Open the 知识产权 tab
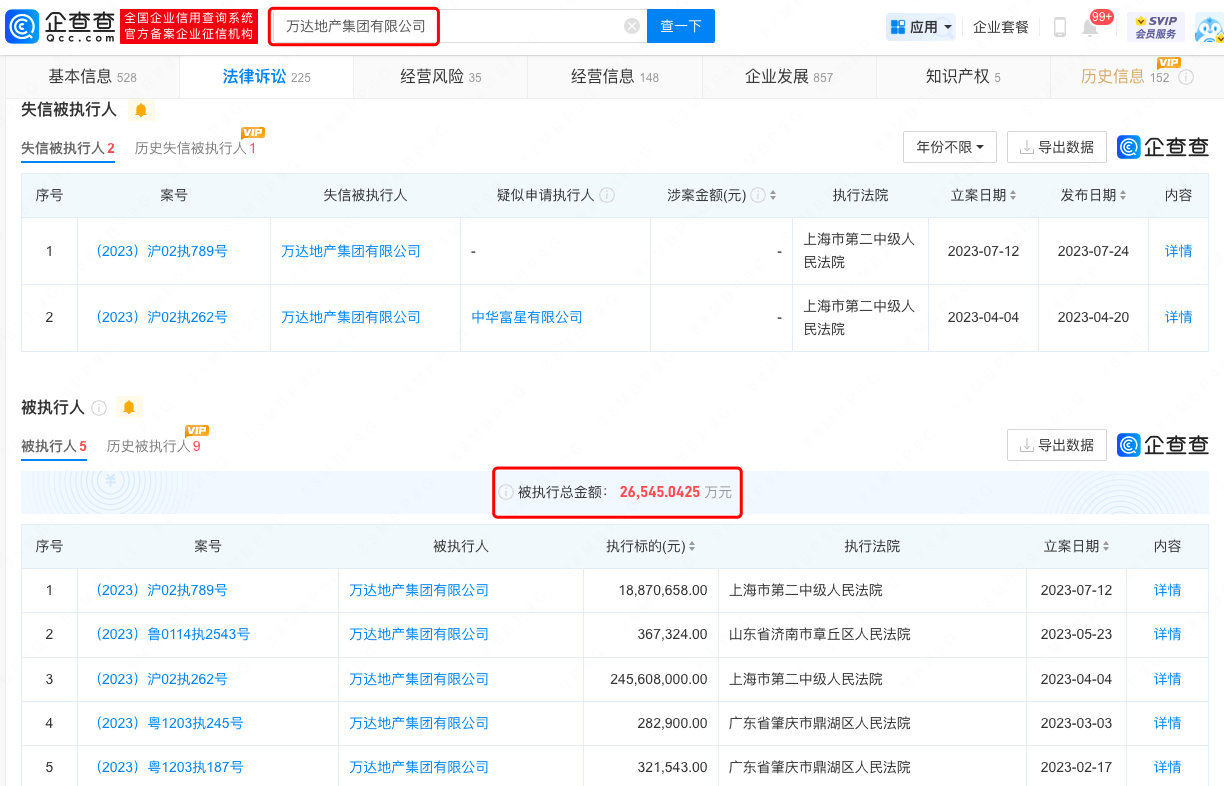This screenshot has height=786, width=1224. click(963, 77)
